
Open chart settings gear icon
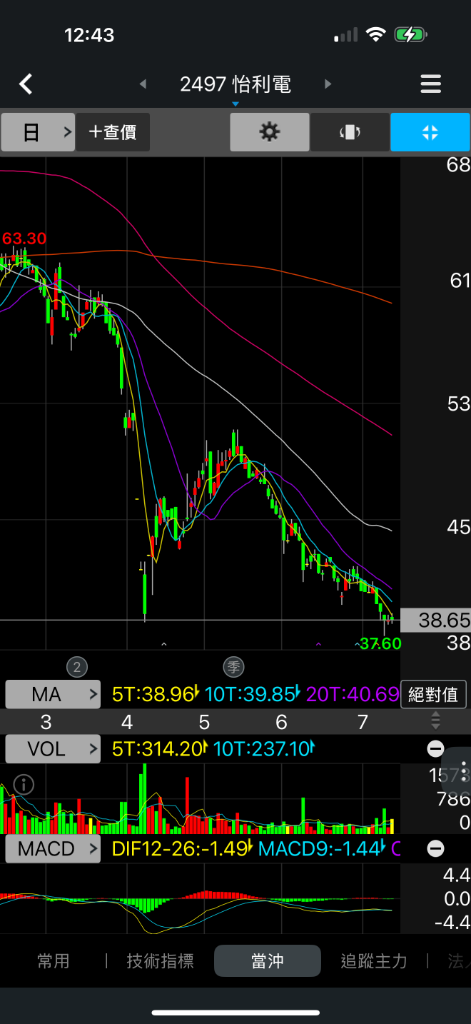270,133
